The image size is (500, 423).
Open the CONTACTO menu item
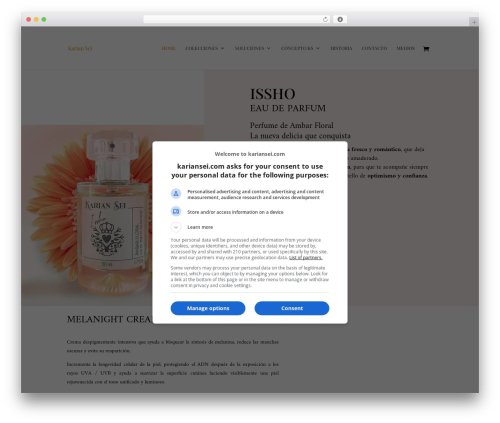[x=374, y=48]
